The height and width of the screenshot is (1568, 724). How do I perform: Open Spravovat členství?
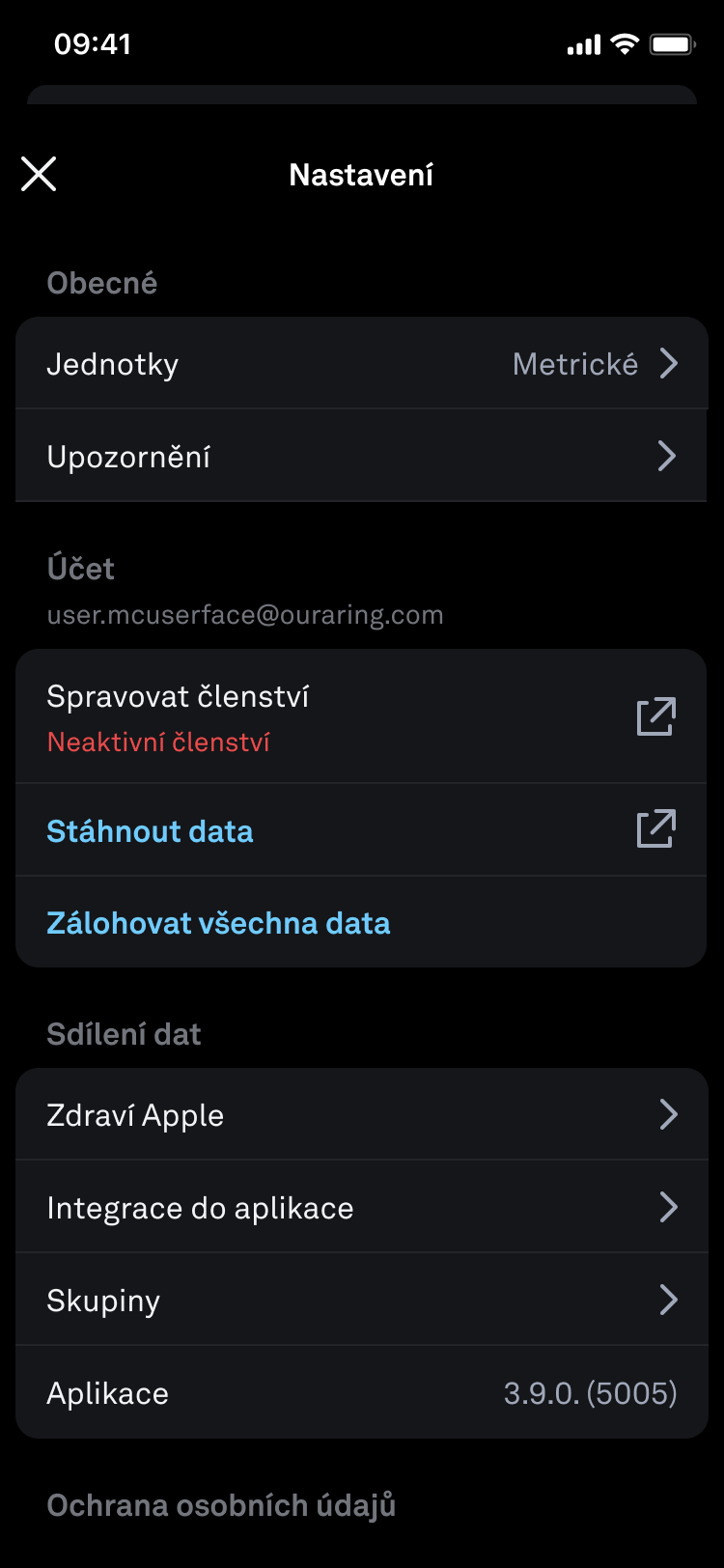[x=178, y=697]
